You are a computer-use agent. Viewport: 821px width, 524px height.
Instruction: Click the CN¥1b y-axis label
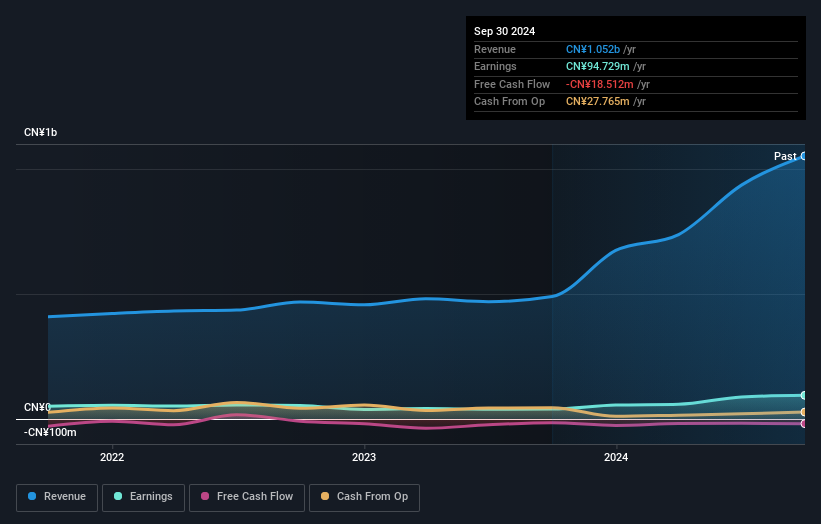[40, 132]
